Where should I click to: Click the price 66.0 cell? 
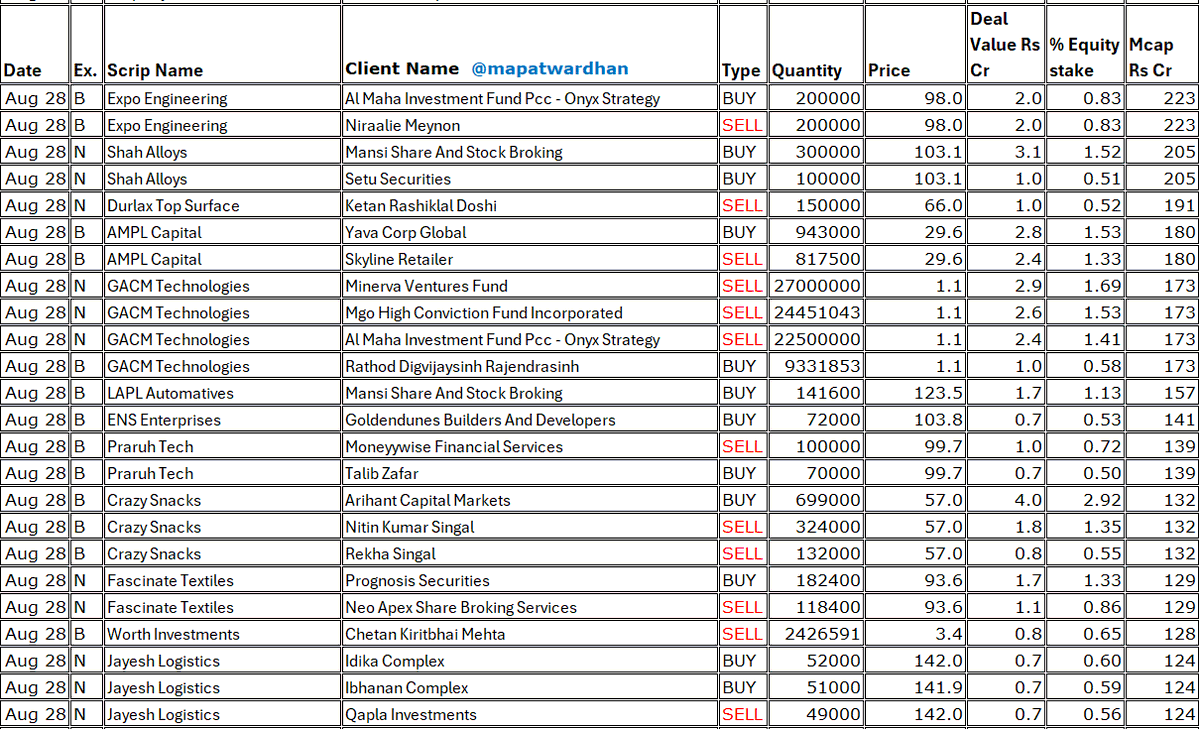[915, 206]
